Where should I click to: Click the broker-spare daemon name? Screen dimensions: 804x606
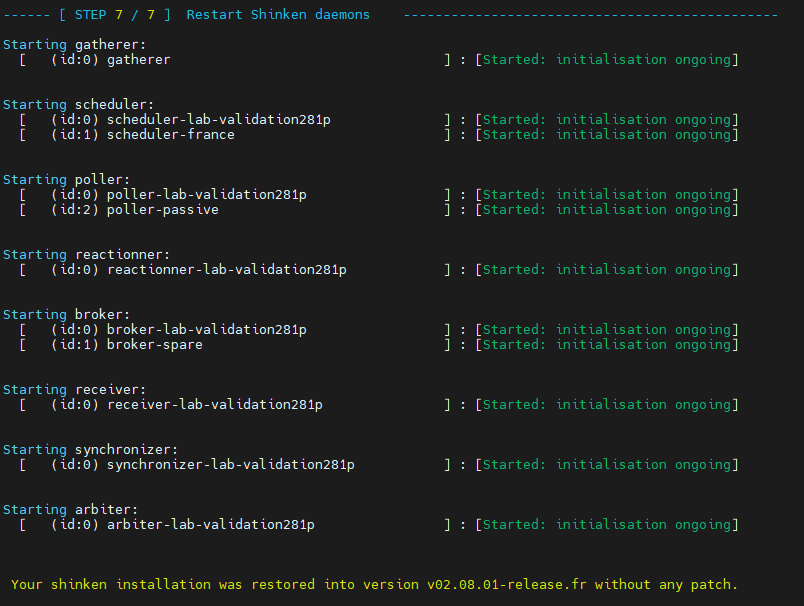pos(154,345)
